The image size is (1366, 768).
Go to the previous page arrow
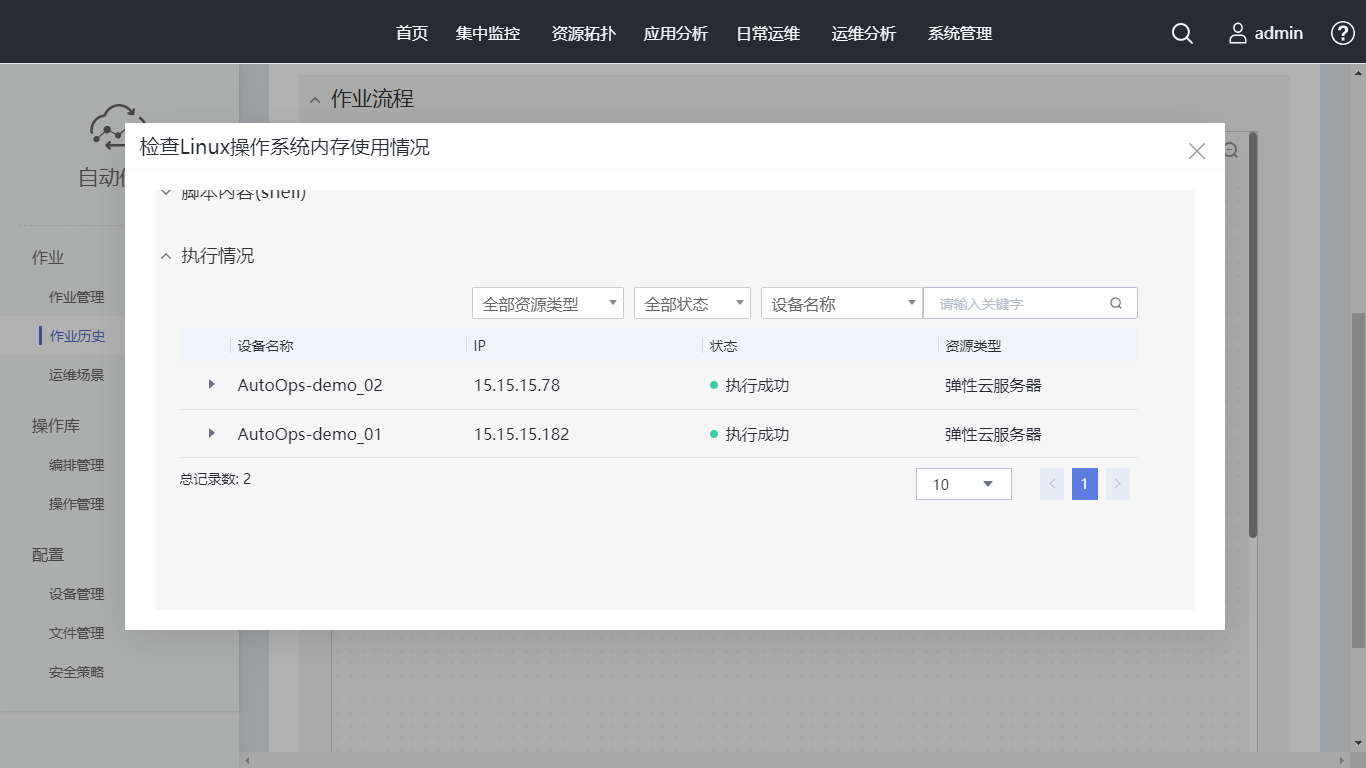1052,484
